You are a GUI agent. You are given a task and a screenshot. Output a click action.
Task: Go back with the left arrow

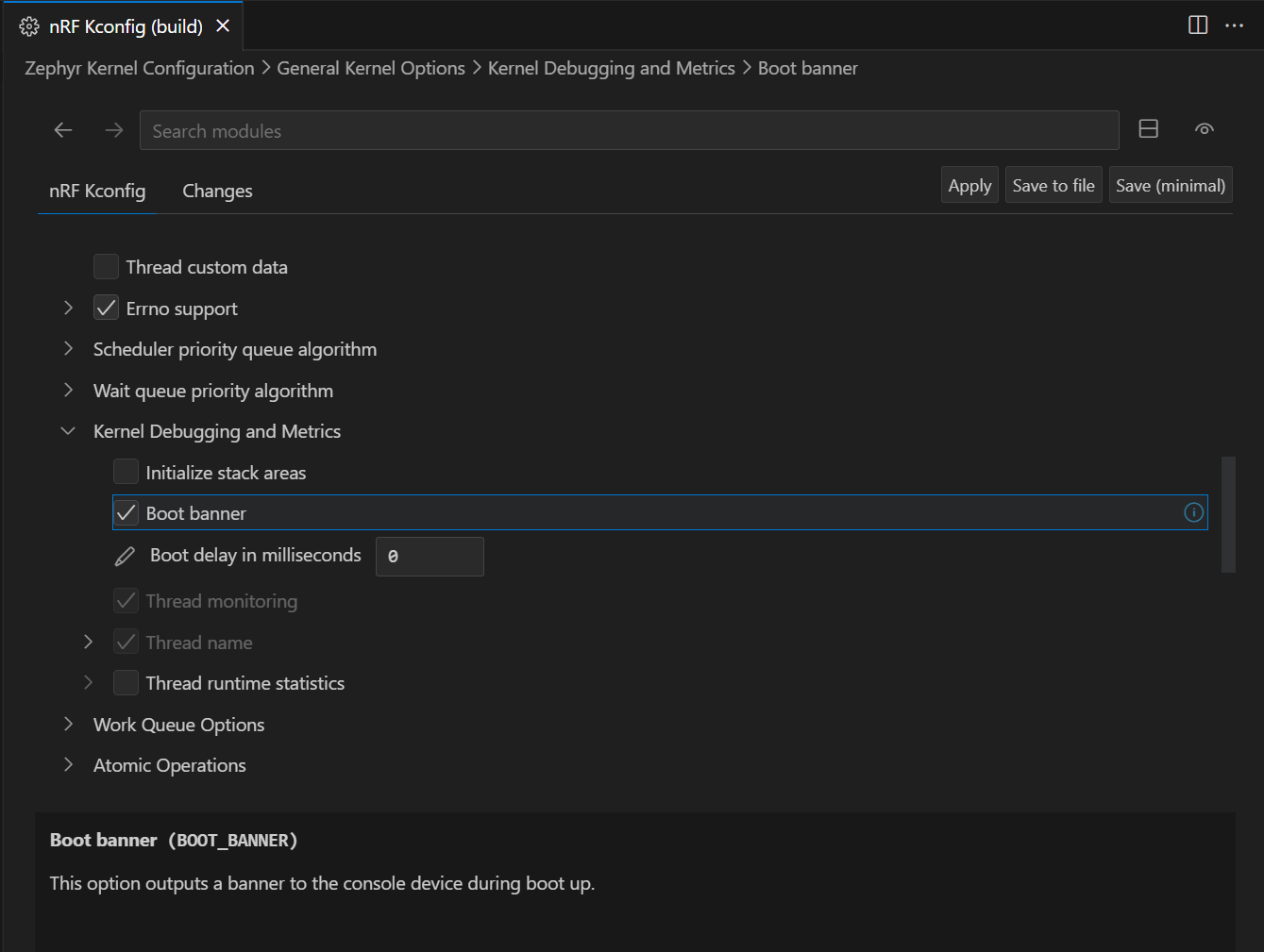pos(63,130)
